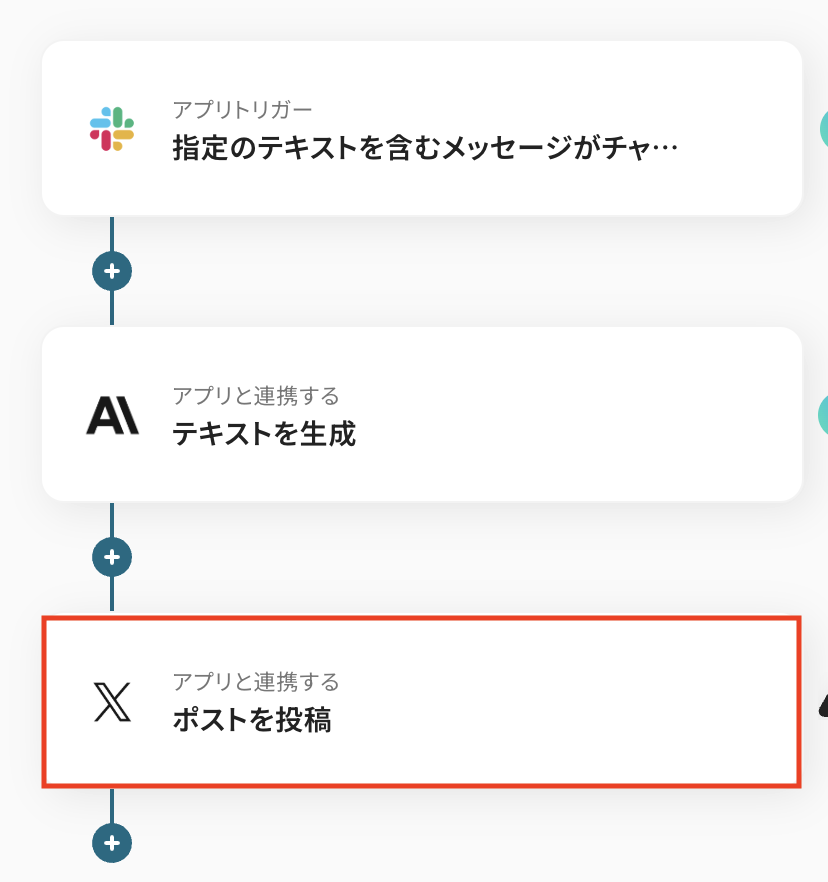This screenshot has width=828, height=882.
Task: Click connector line below the テキストを生成 card
Action: pos(112,520)
